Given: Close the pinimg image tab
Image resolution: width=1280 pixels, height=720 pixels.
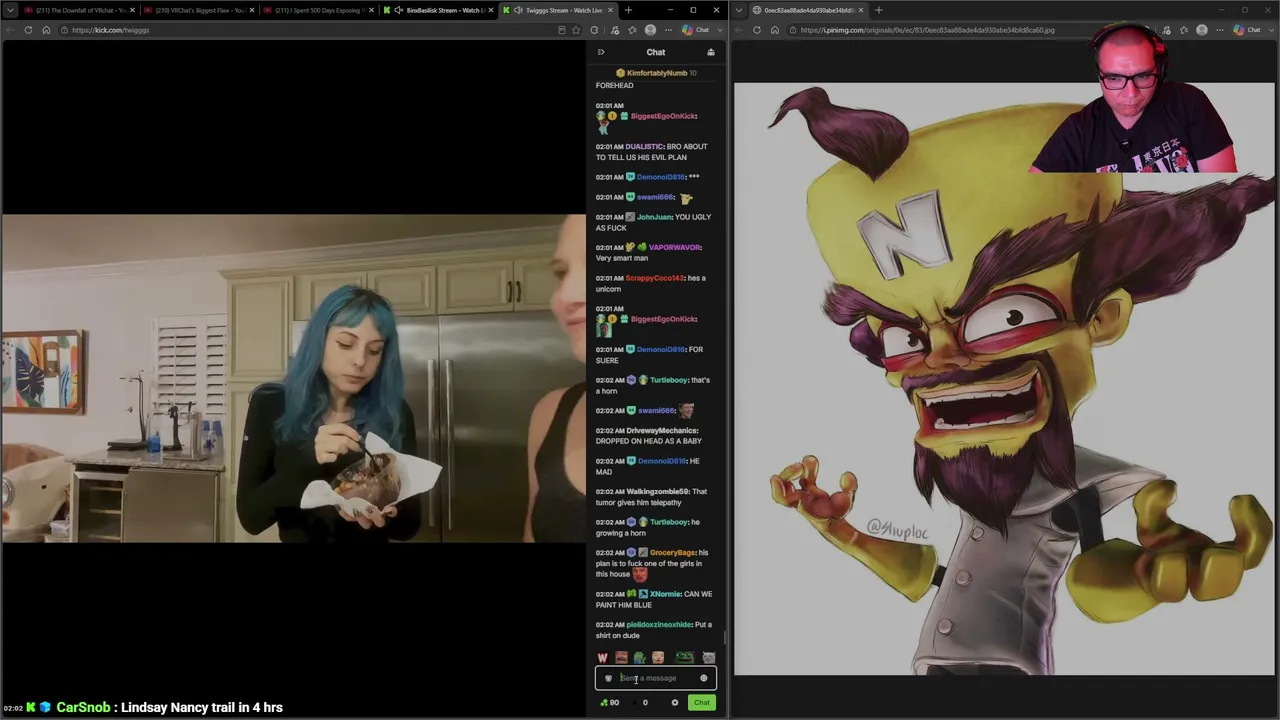Looking at the screenshot, I should (x=860, y=10).
